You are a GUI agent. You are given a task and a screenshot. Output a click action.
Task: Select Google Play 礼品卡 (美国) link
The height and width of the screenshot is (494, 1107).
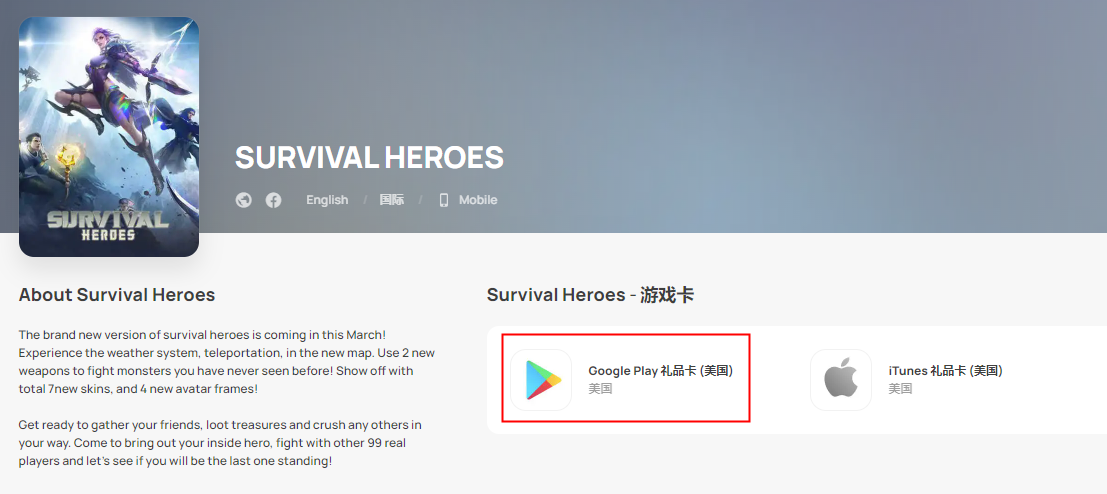tap(660, 370)
